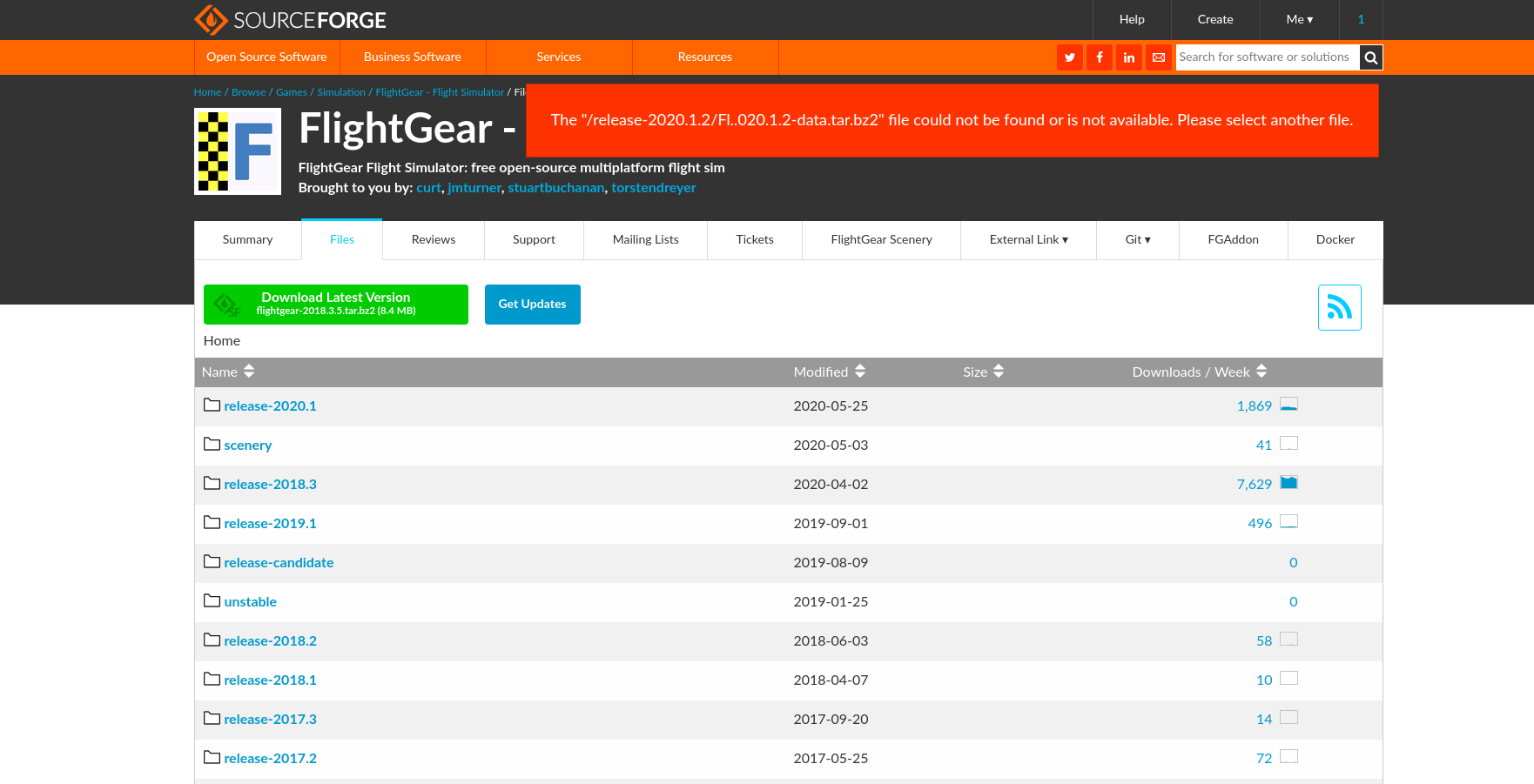1534x784 pixels.
Task: Click the SourceForge logo
Action: click(x=290, y=19)
